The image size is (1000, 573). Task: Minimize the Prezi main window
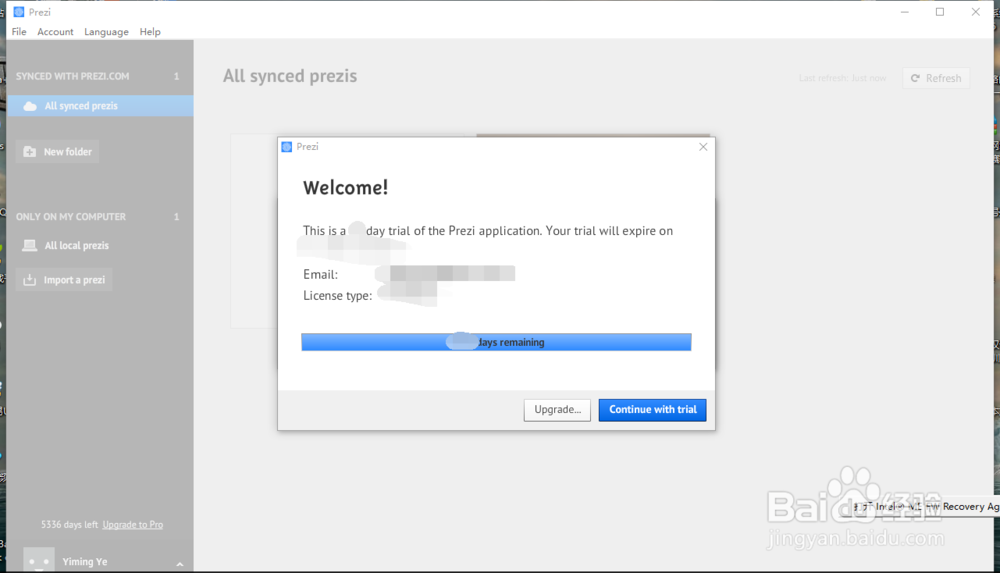(x=904, y=12)
